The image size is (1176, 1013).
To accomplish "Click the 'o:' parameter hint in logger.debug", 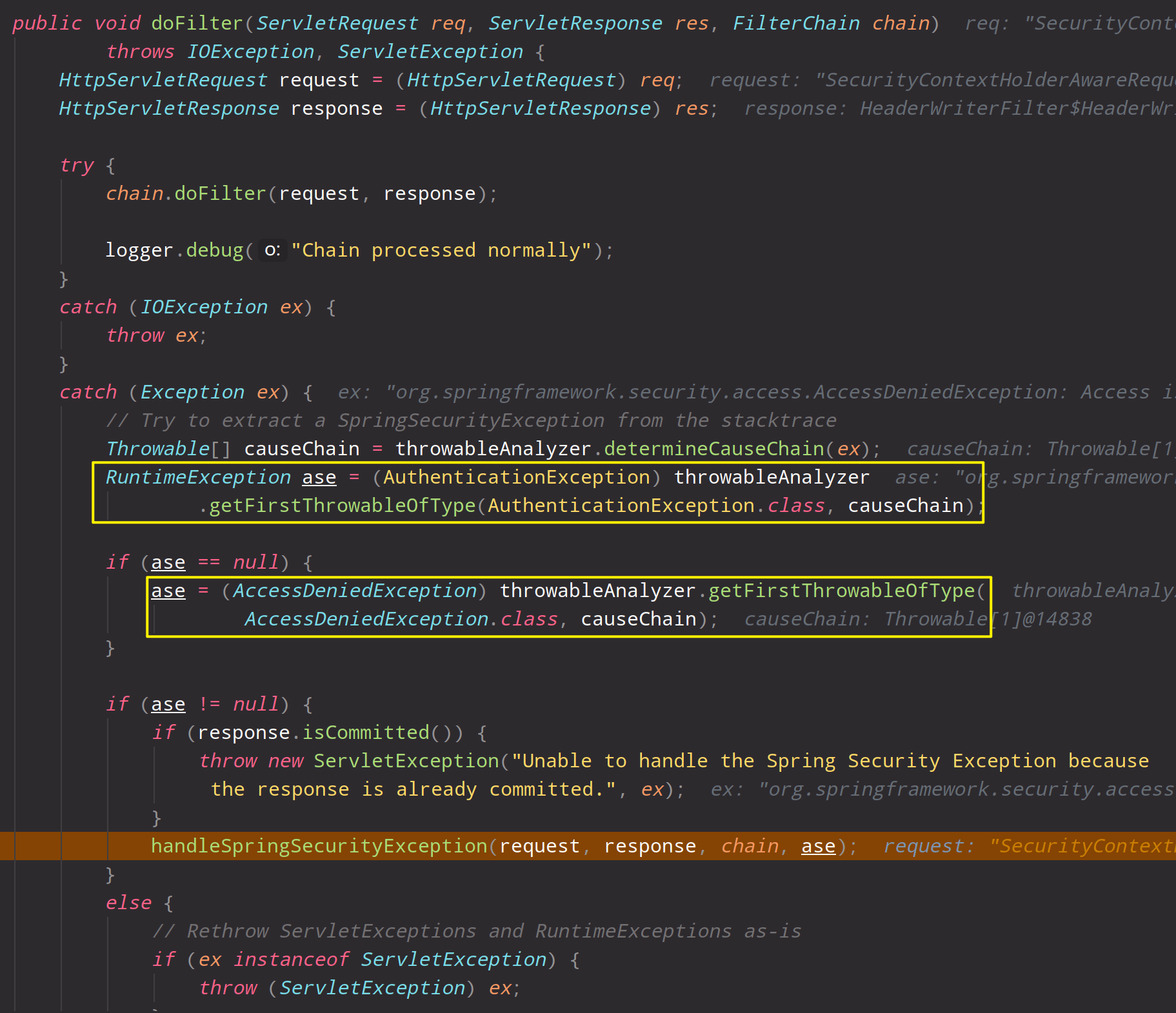I will [x=272, y=250].
